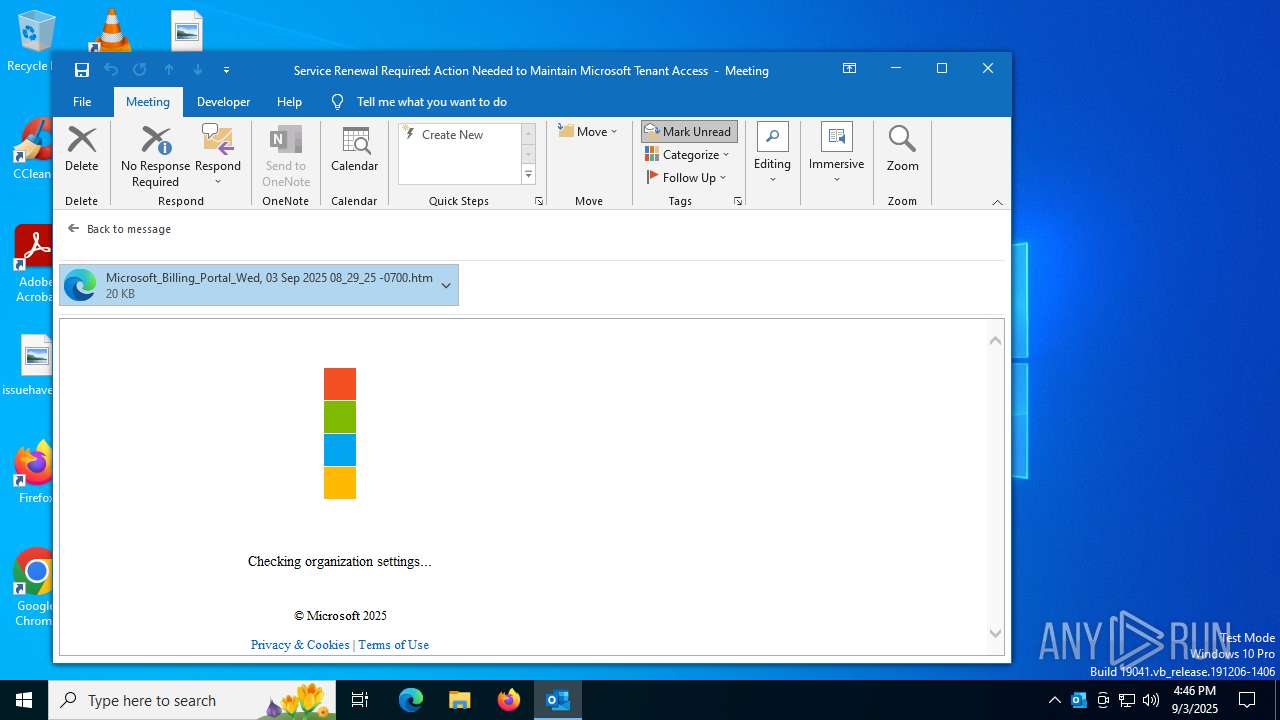Open the Respond dropdown
Image resolution: width=1280 pixels, height=720 pixels.
pos(218,156)
